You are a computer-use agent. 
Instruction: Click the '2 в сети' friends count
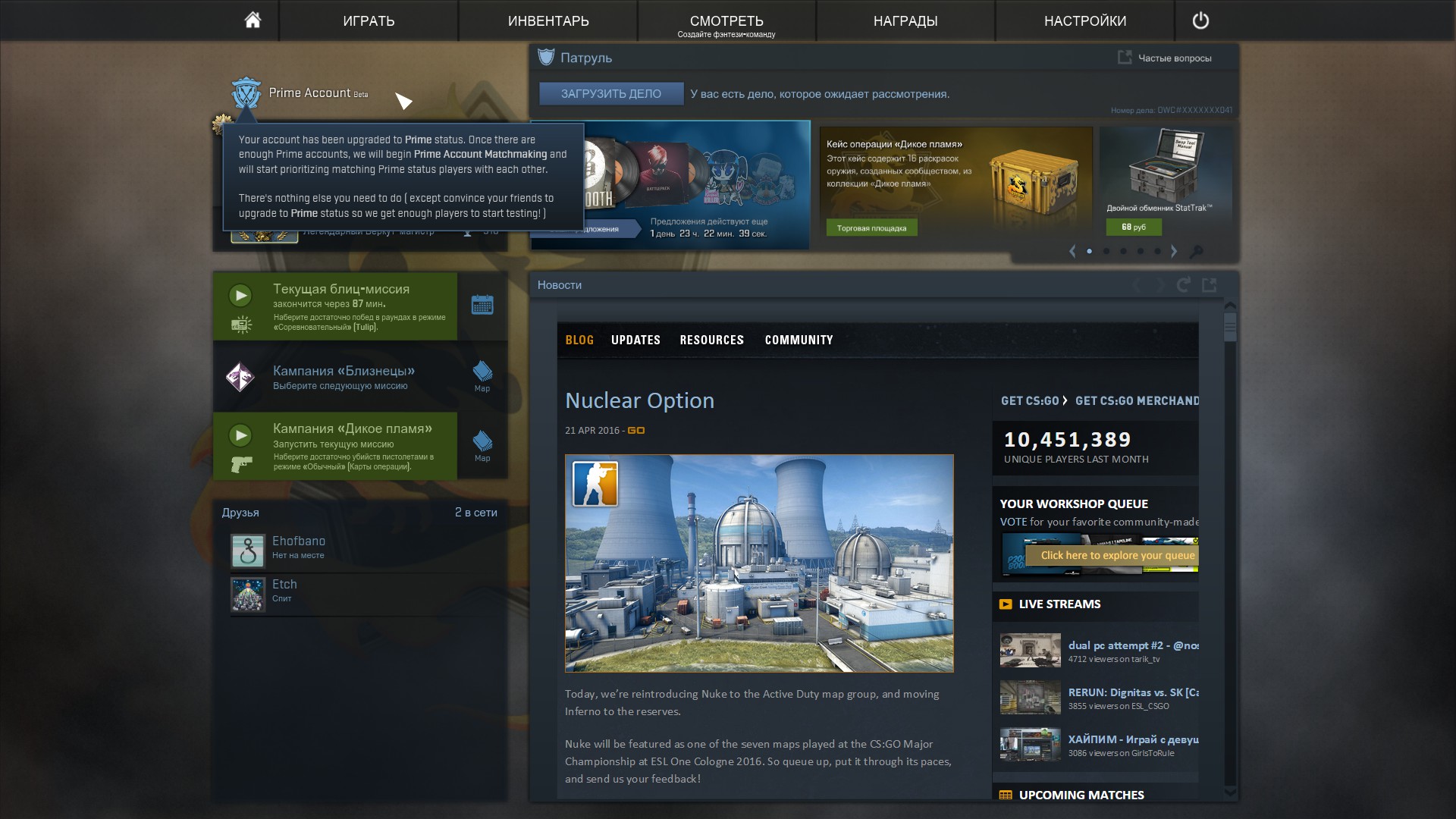click(x=476, y=513)
